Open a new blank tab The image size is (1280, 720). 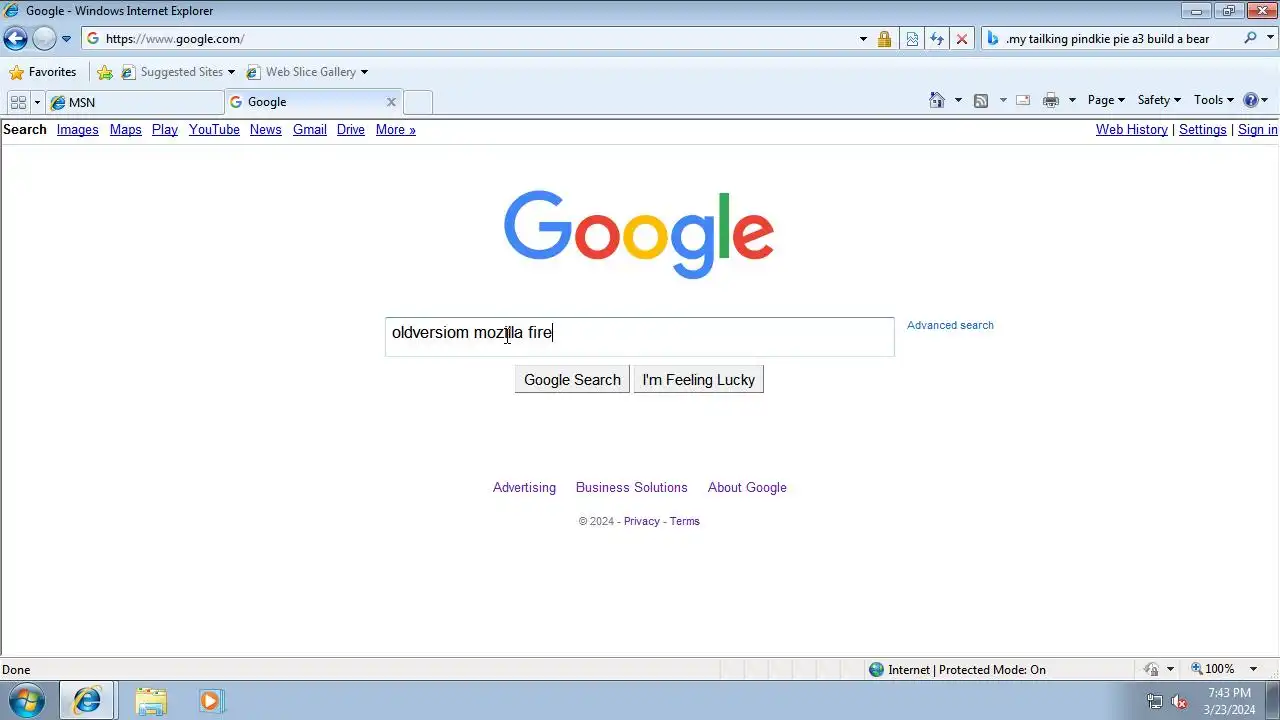pyautogui.click(x=418, y=102)
